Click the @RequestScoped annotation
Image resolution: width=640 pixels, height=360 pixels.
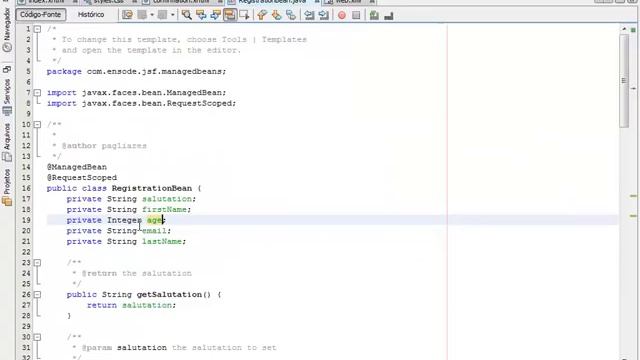[82, 178]
